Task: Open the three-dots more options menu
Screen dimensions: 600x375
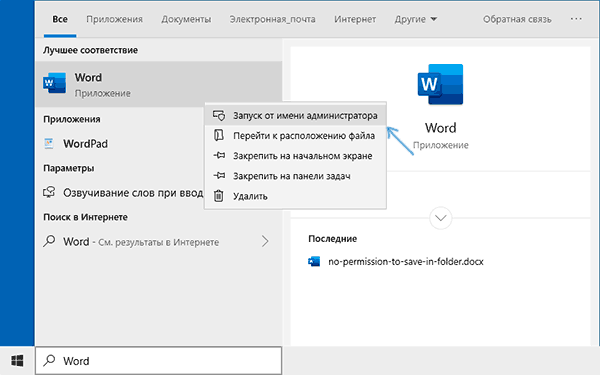Action: (576, 19)
